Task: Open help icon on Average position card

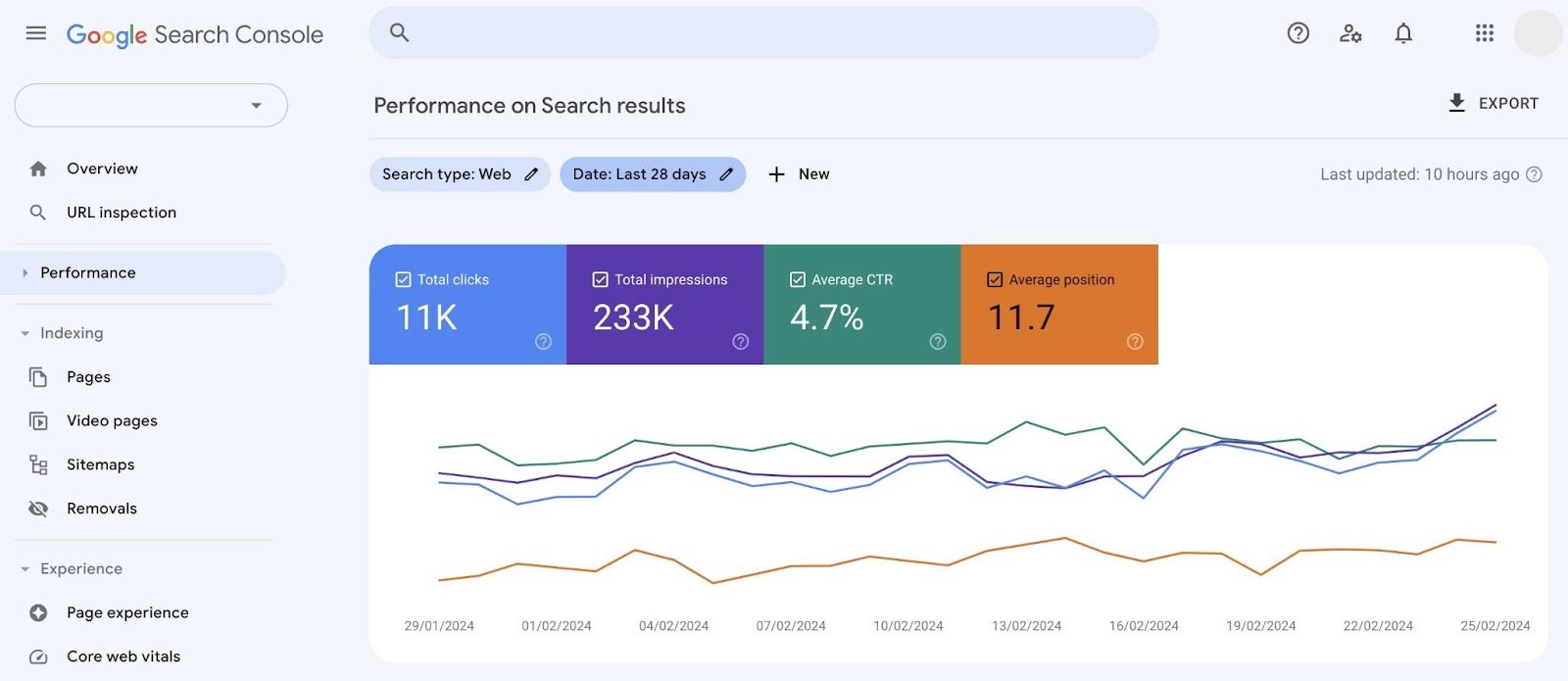Action: (x=1135, y=341)
